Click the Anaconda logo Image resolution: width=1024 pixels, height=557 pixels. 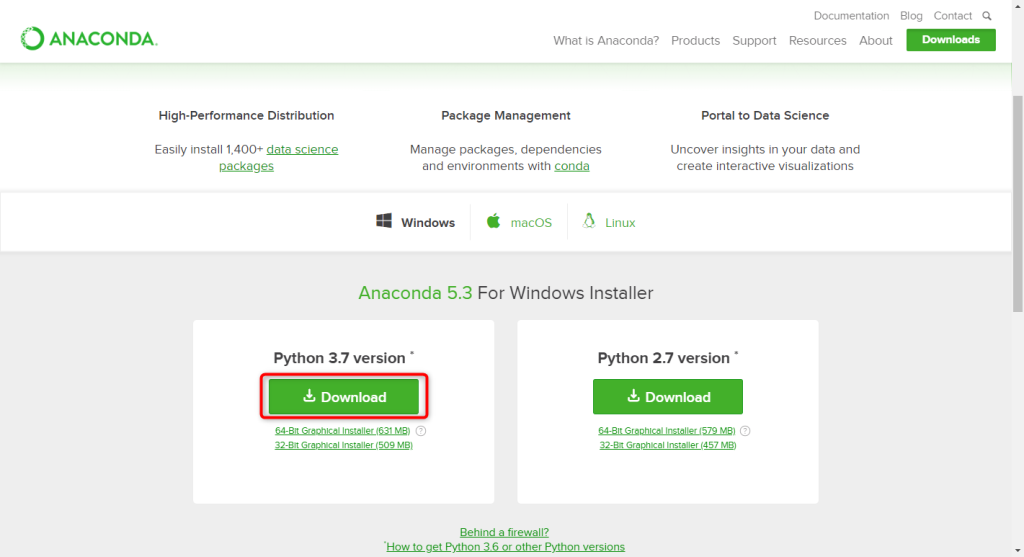click(x=89, y=39)
